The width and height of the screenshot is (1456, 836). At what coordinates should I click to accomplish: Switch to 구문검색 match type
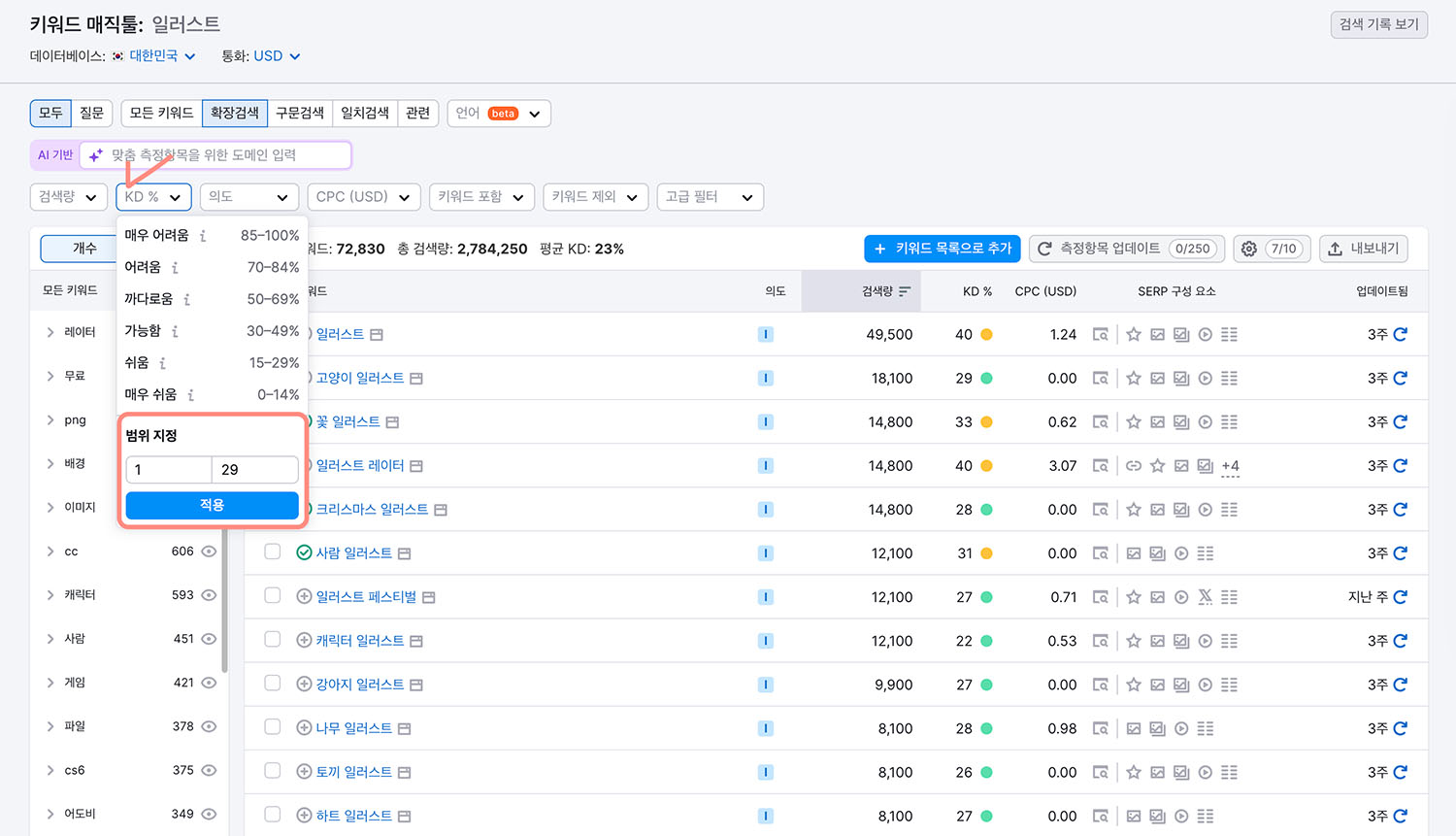coord(300,114)
